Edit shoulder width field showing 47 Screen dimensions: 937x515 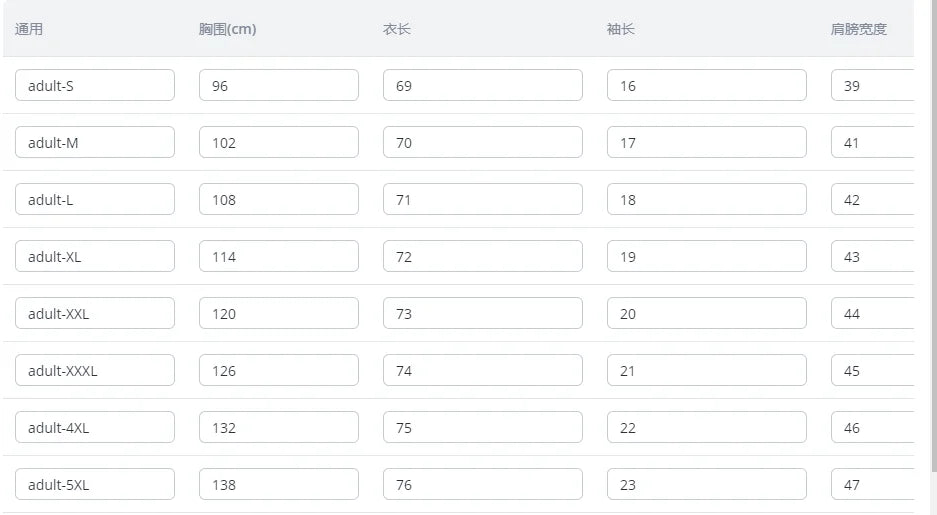coord(872,484)
